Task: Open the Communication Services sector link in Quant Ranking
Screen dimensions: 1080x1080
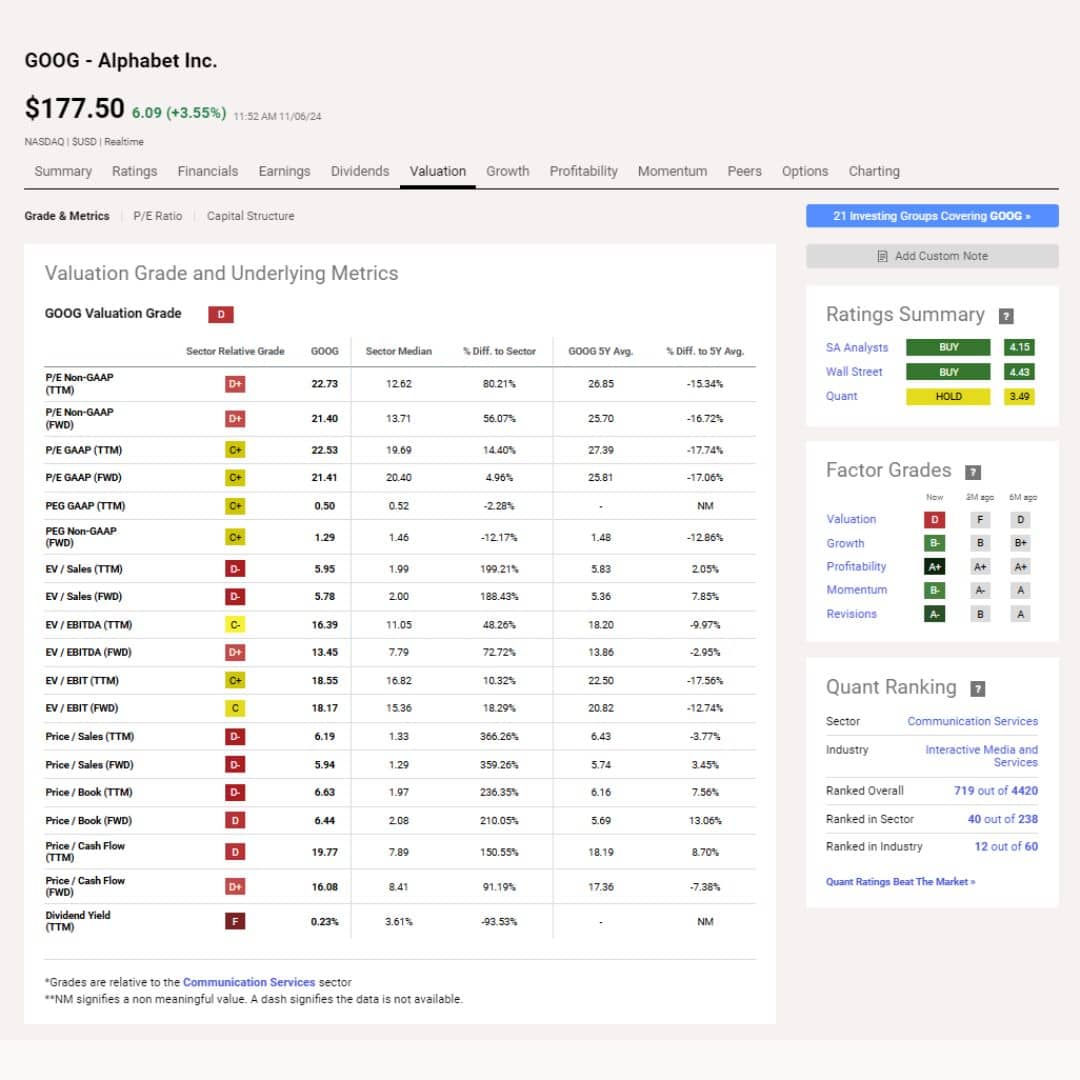Action: [x=972, y=721]
